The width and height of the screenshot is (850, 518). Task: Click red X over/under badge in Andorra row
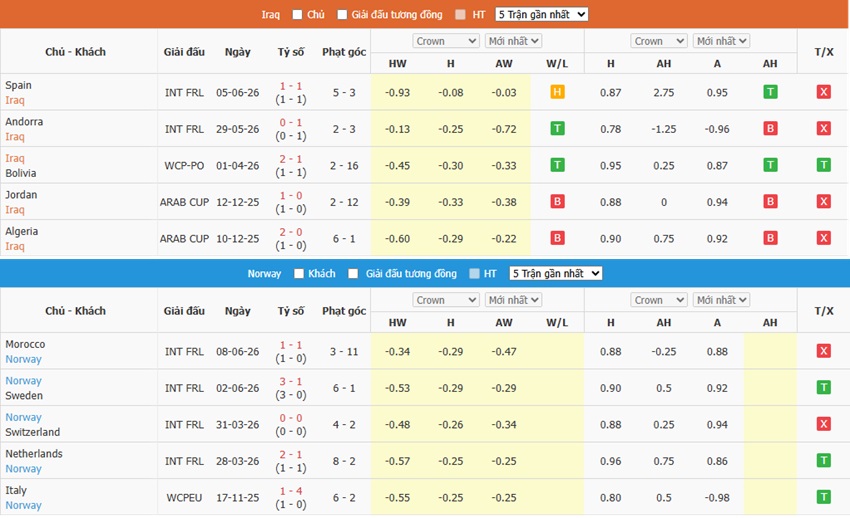coord(823,128)
